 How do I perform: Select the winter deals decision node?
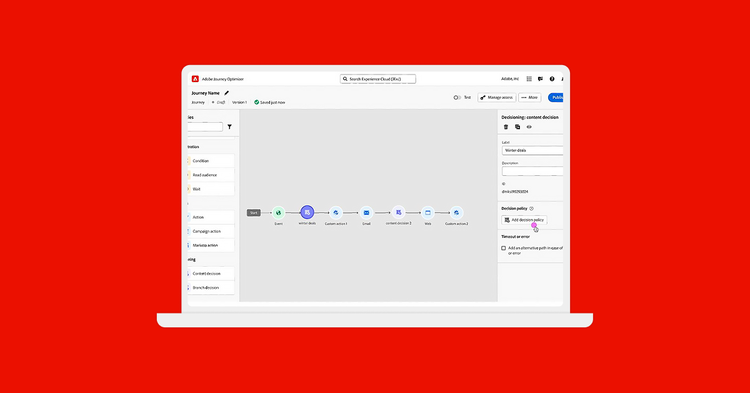tap(307, 212)
